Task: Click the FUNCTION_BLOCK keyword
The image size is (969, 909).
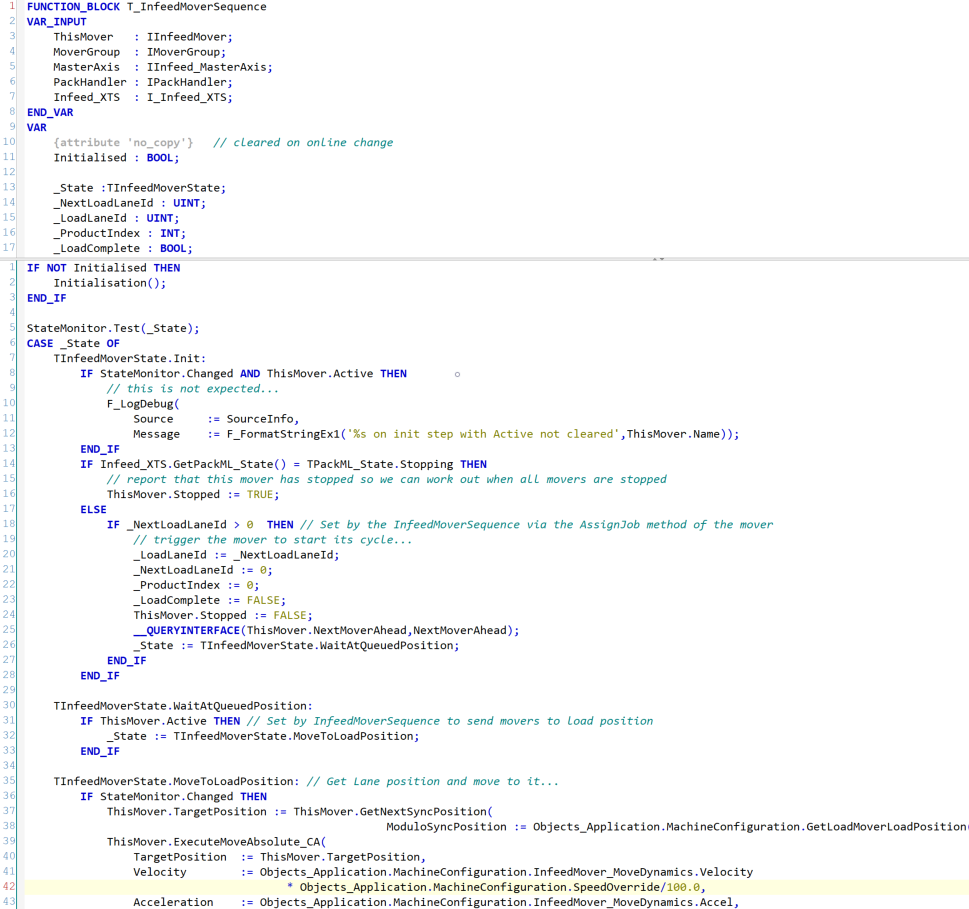Action: 73,7
